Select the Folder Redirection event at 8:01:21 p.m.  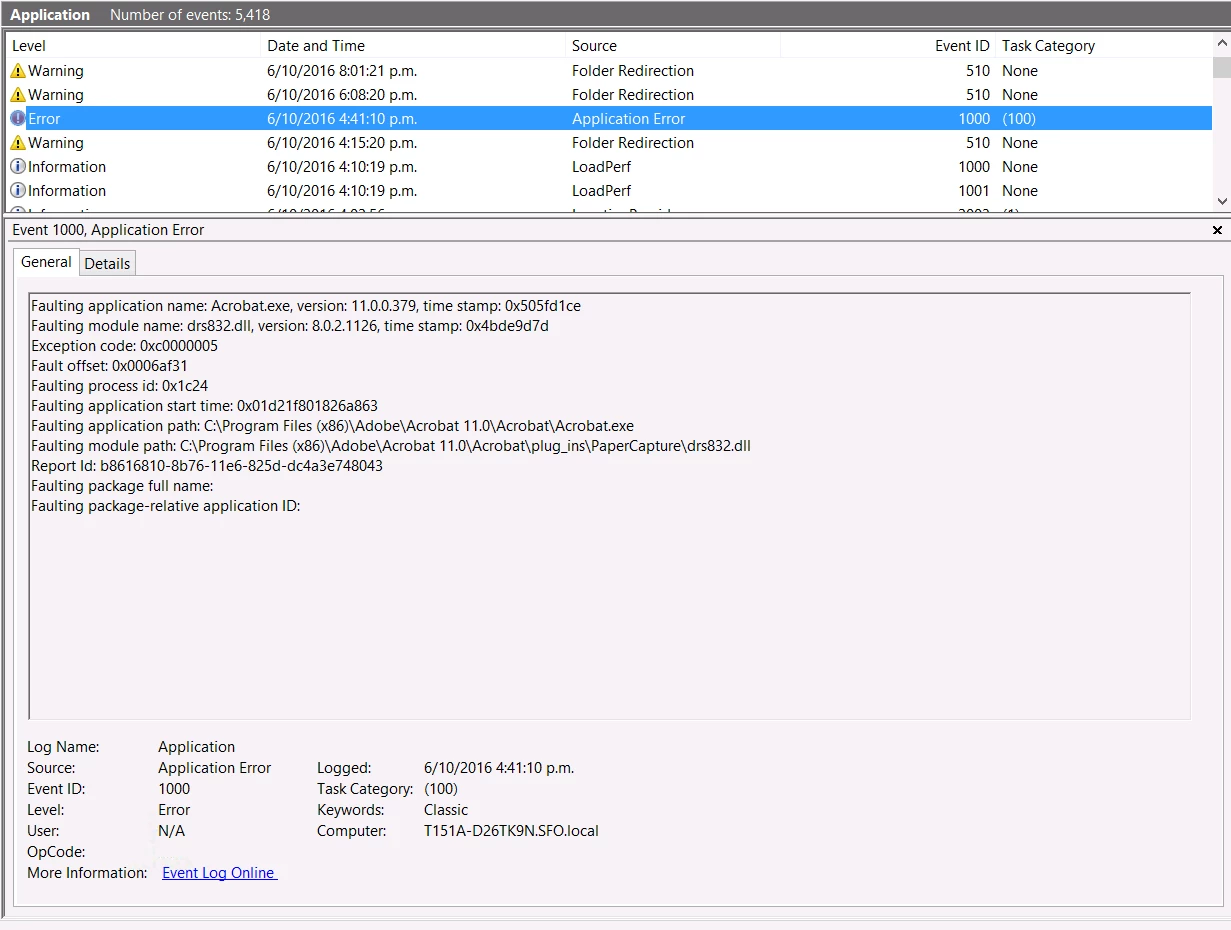point(609,71)
